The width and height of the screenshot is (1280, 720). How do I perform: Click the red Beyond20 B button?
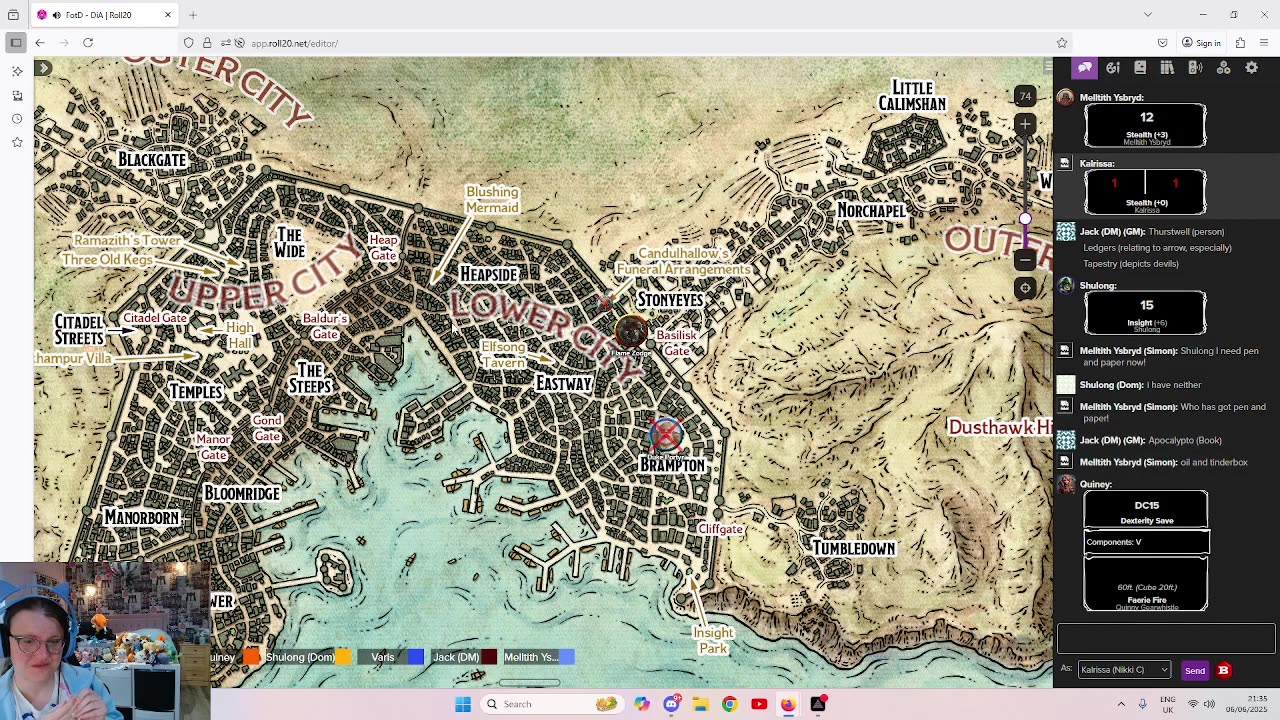[x=1223, y=670]
